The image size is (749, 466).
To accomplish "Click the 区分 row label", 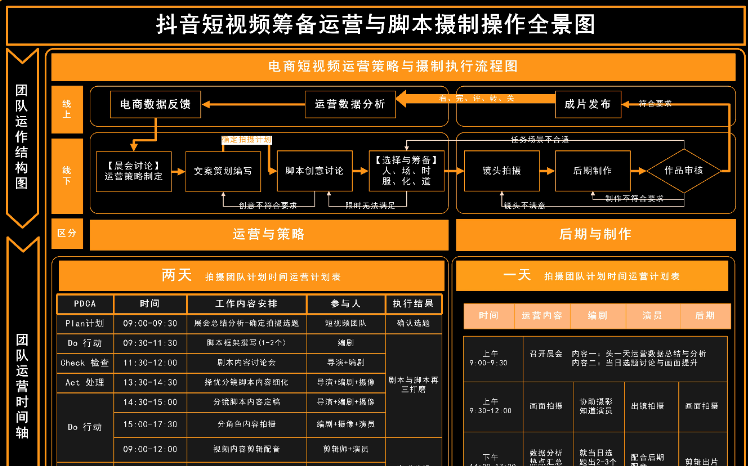I will pyautogui.click(x=67, y=233).
